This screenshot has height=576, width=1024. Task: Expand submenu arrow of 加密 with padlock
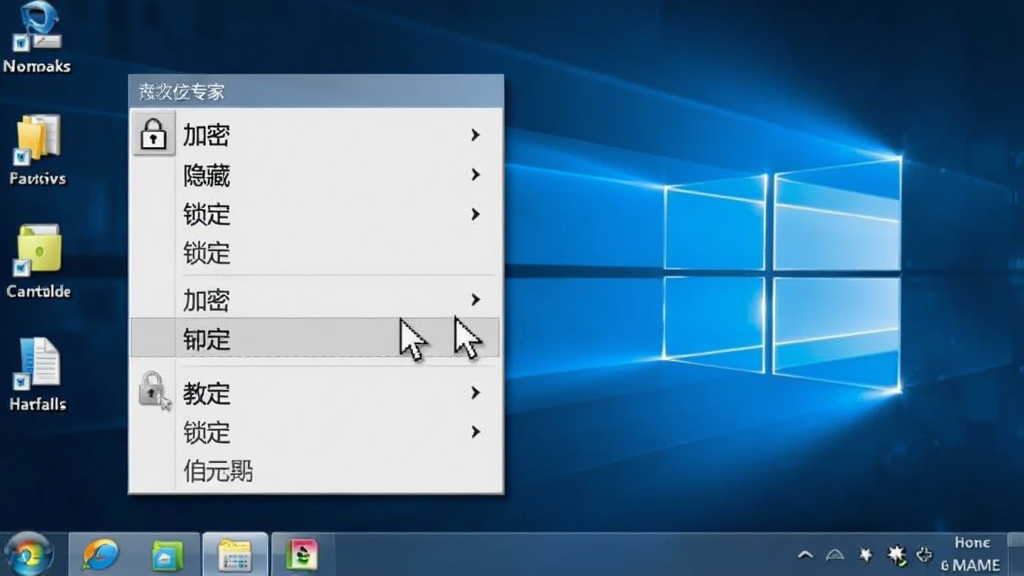point(475,135)
